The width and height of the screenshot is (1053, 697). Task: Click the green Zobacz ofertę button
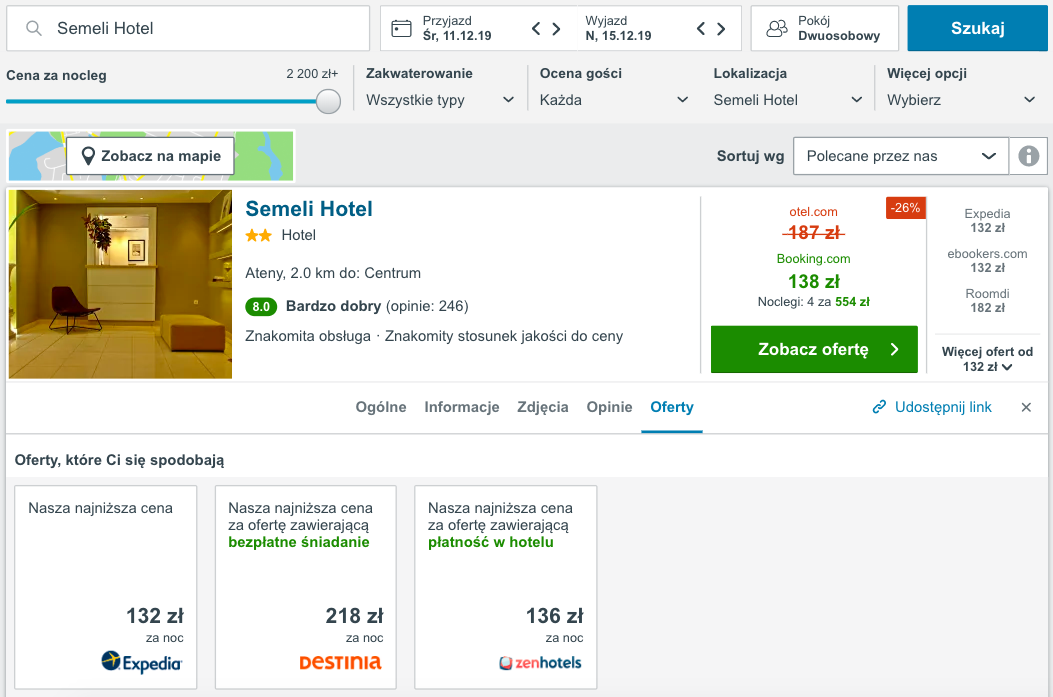[x=813, y=350]
